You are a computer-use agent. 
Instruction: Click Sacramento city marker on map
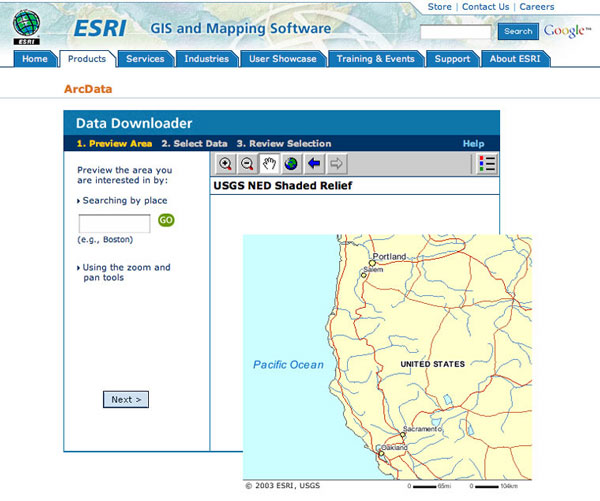[x=403, y=435]
